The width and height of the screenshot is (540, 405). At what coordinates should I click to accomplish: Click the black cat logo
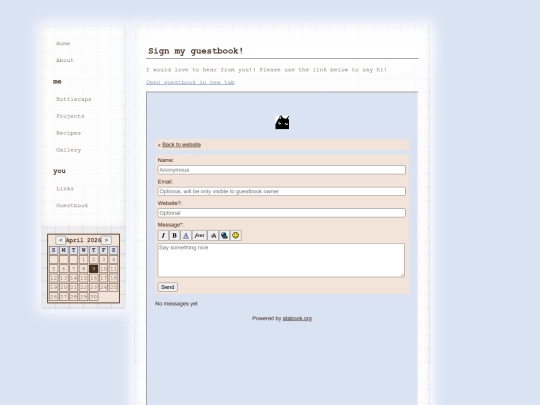282,122
